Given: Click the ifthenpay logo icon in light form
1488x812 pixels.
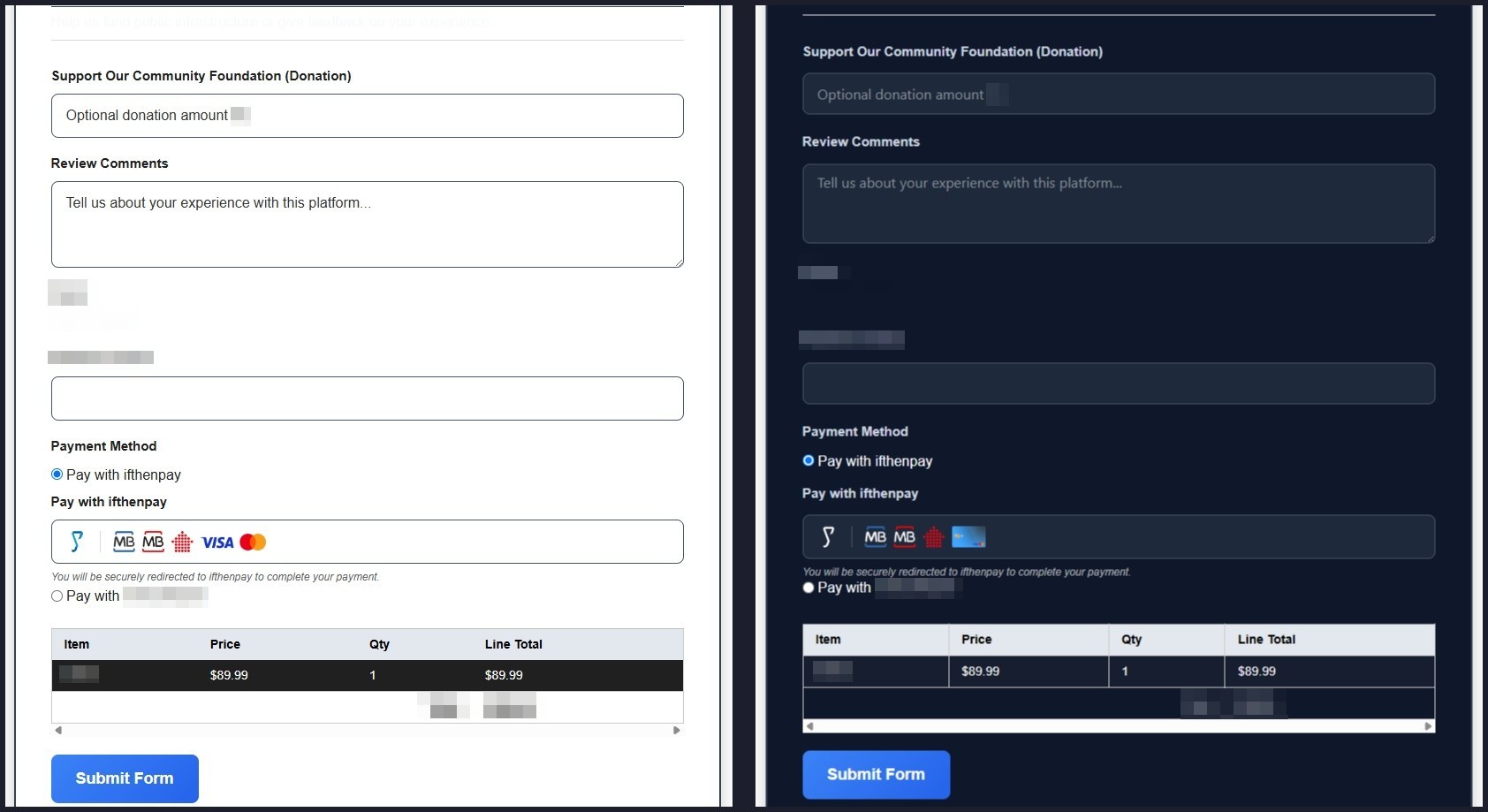Looking at the screenshot, I should click(x=77, y=542).
